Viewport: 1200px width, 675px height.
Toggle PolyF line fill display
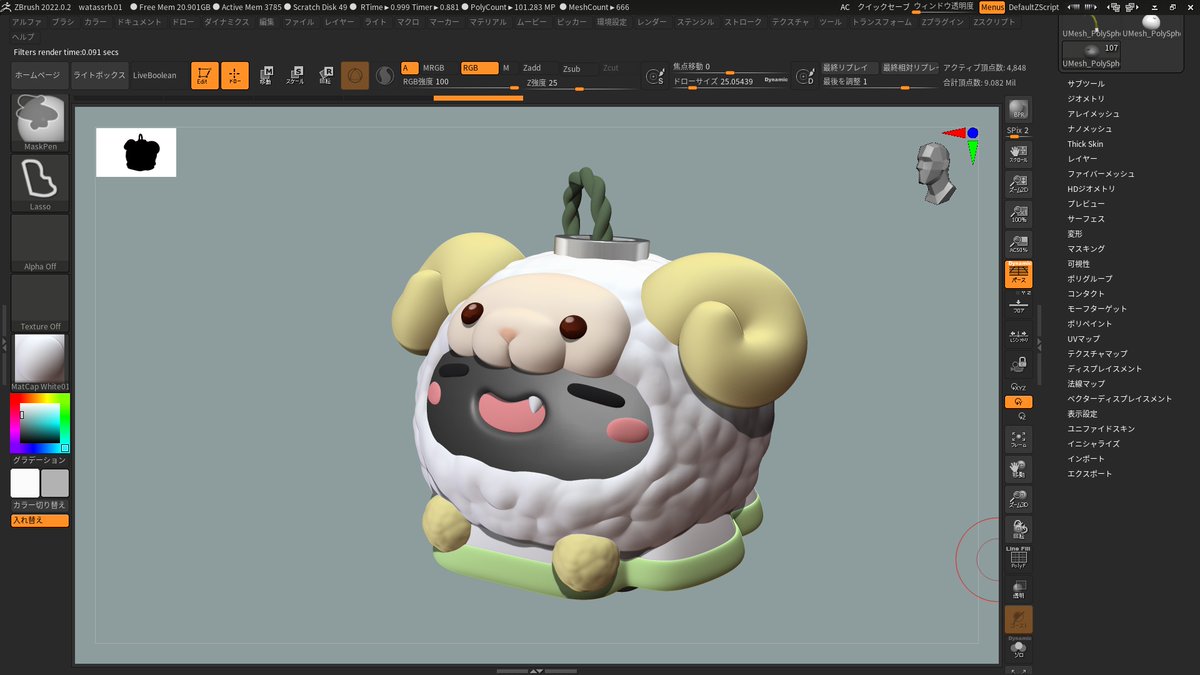1019,558
